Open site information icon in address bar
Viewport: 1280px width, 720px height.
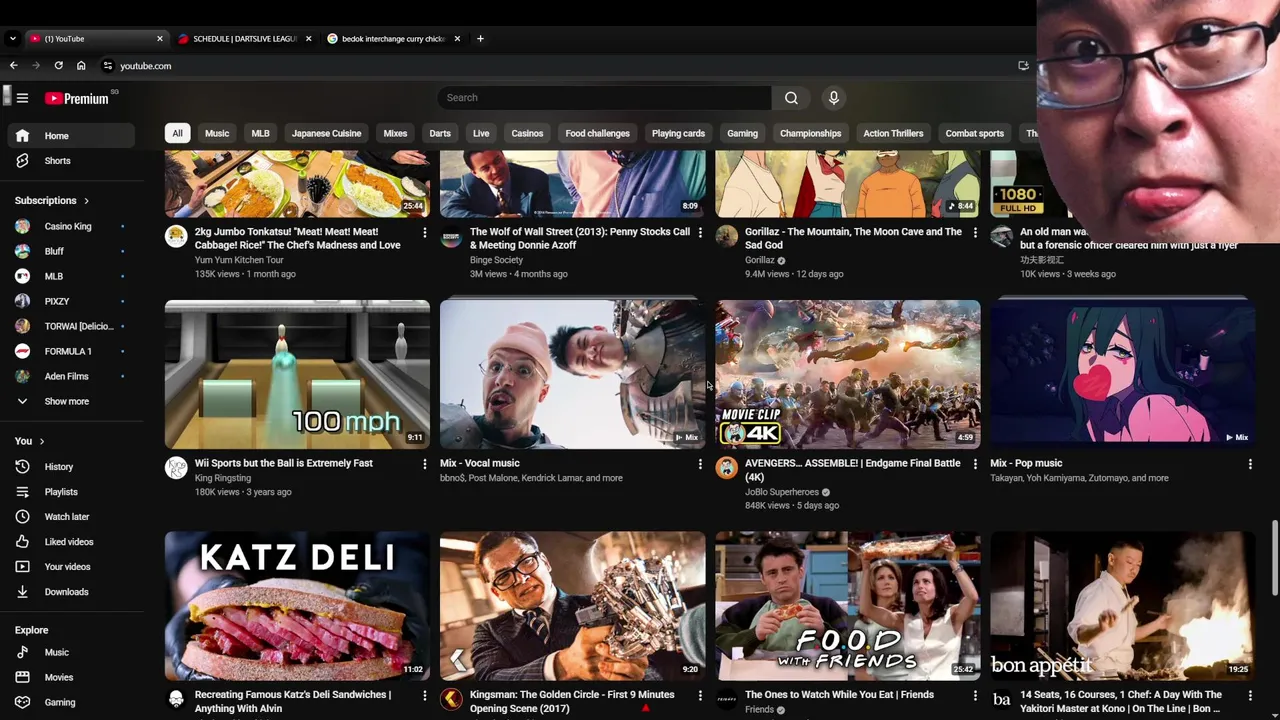click(x=108, y=66)
